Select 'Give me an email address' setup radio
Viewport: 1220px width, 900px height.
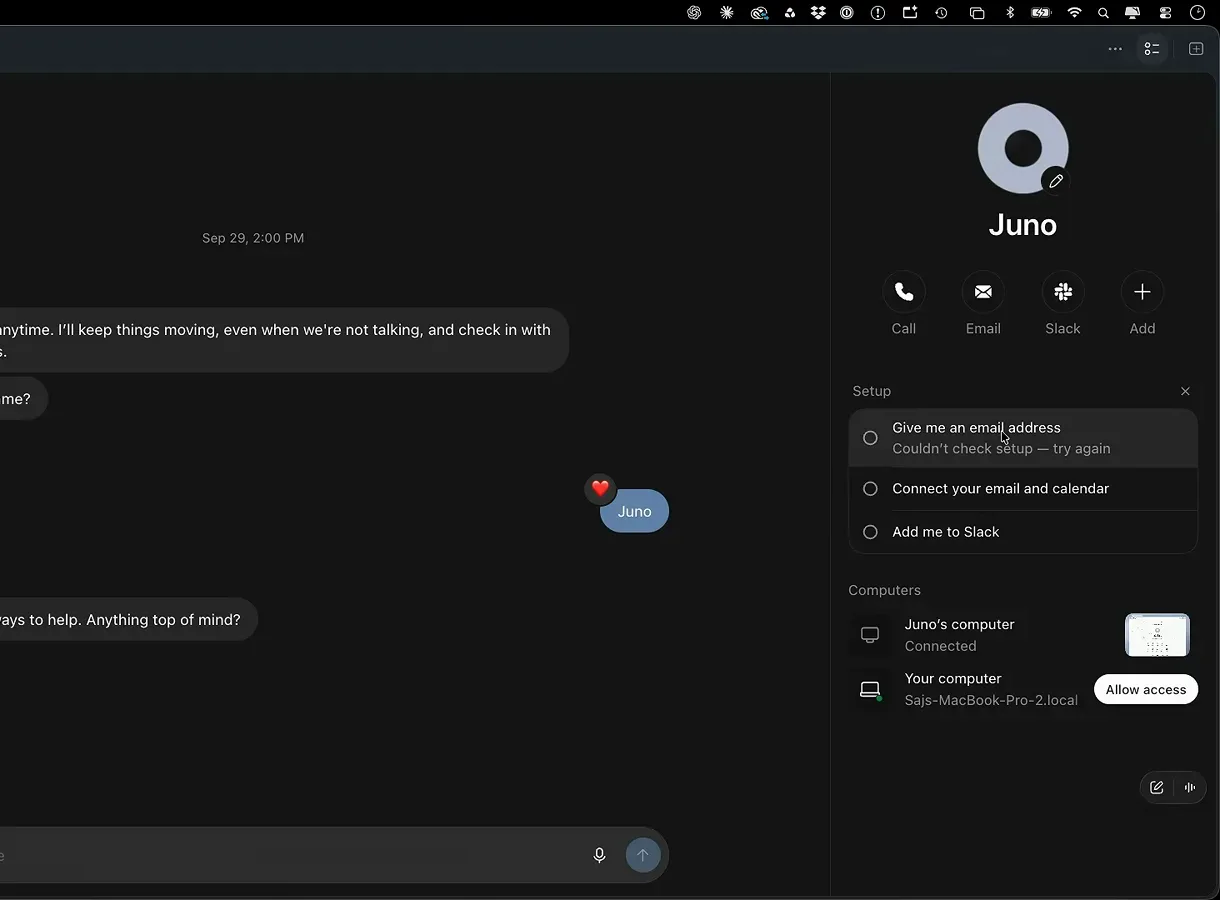point(870,438)
